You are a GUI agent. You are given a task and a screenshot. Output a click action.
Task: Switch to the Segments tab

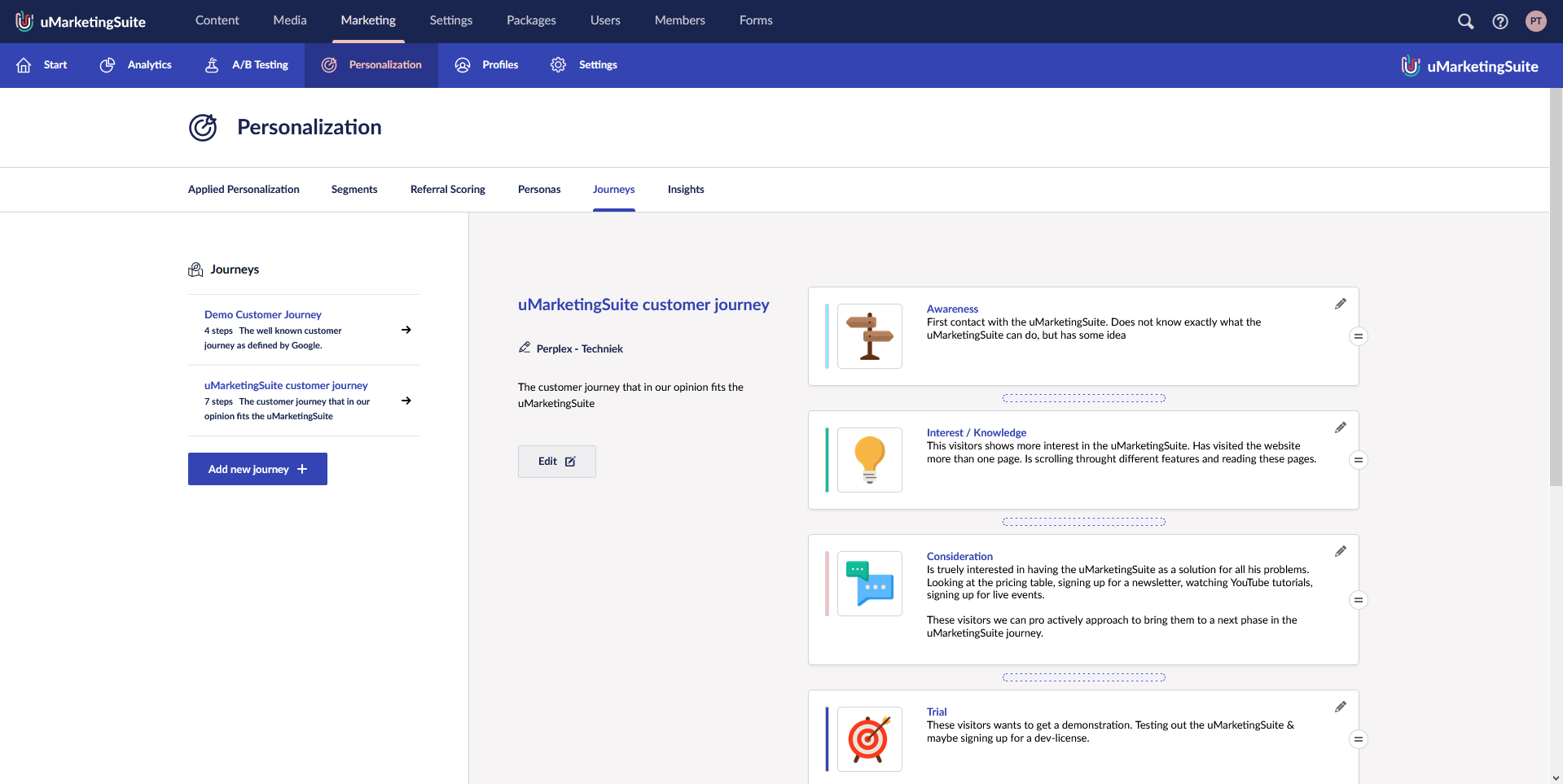354,190
